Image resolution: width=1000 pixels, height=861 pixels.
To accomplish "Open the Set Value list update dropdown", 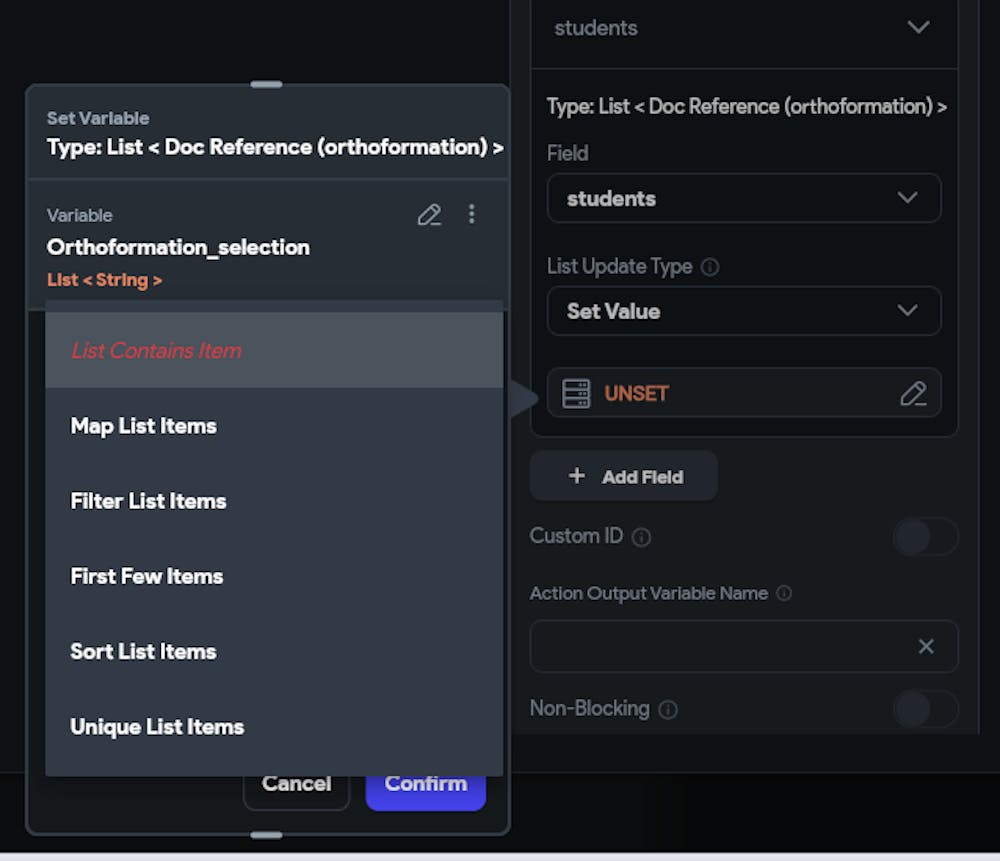I will [743, 311].
